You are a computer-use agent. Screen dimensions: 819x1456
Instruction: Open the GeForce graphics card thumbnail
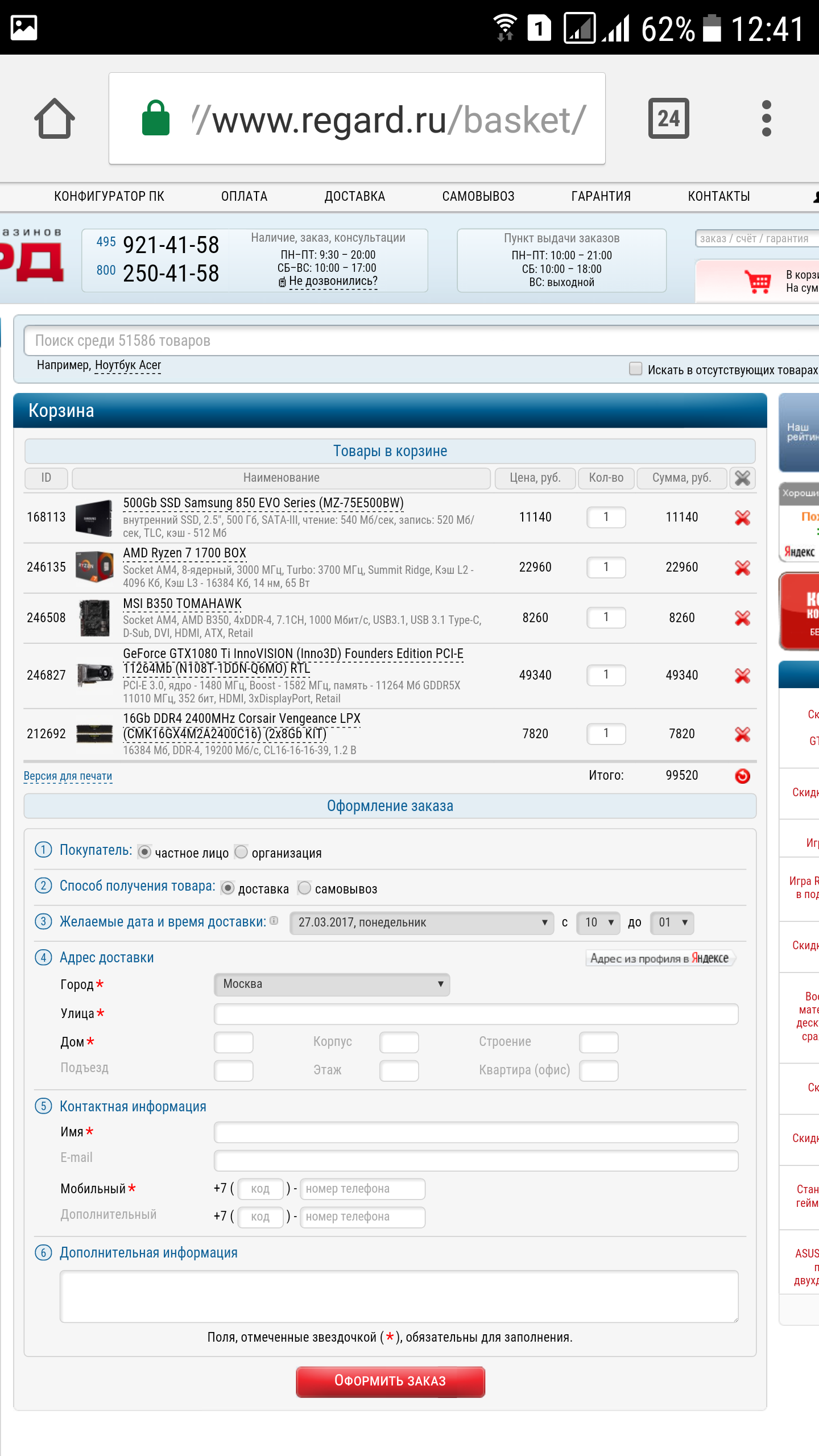pos(94,675)
